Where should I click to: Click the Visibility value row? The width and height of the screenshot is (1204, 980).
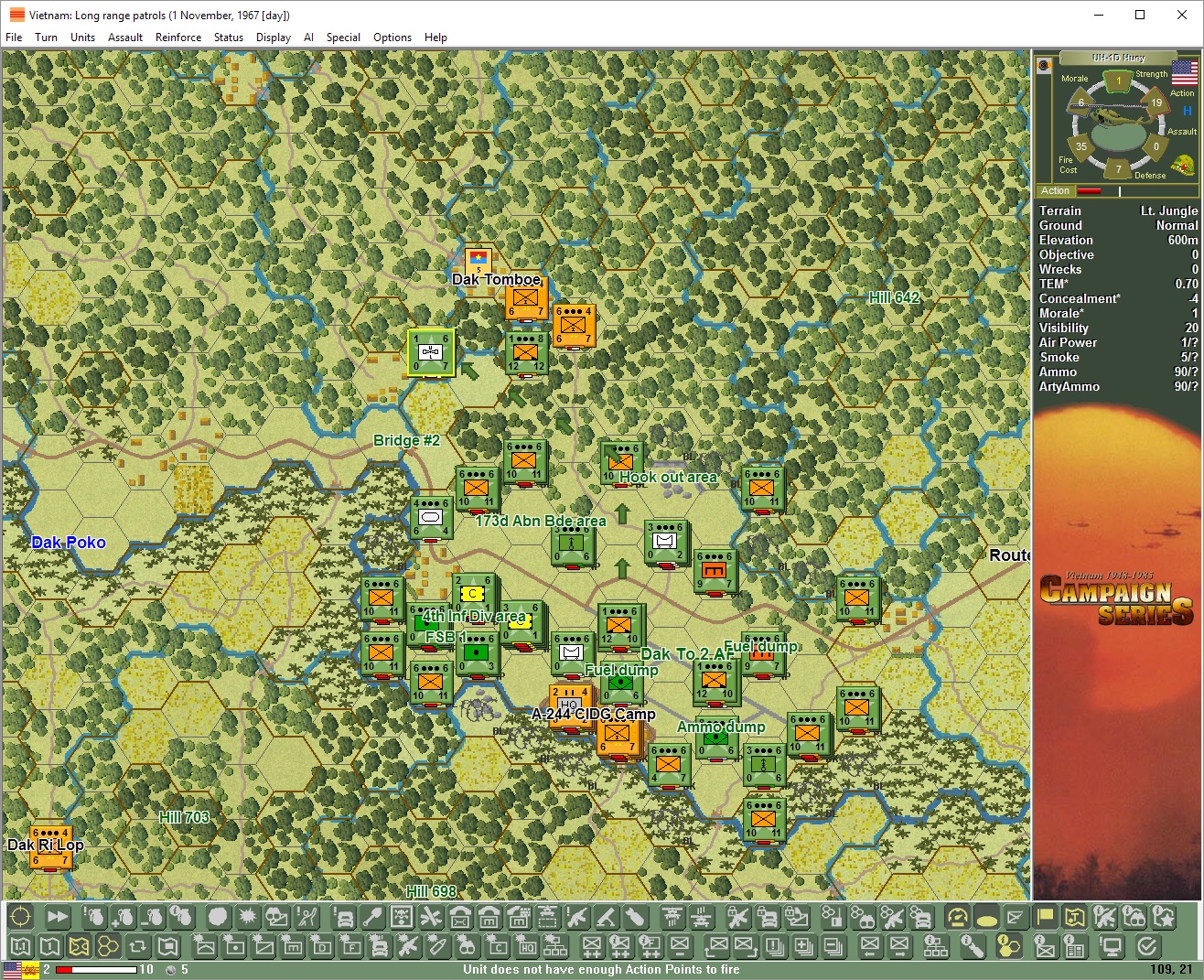pos(1118,328)
